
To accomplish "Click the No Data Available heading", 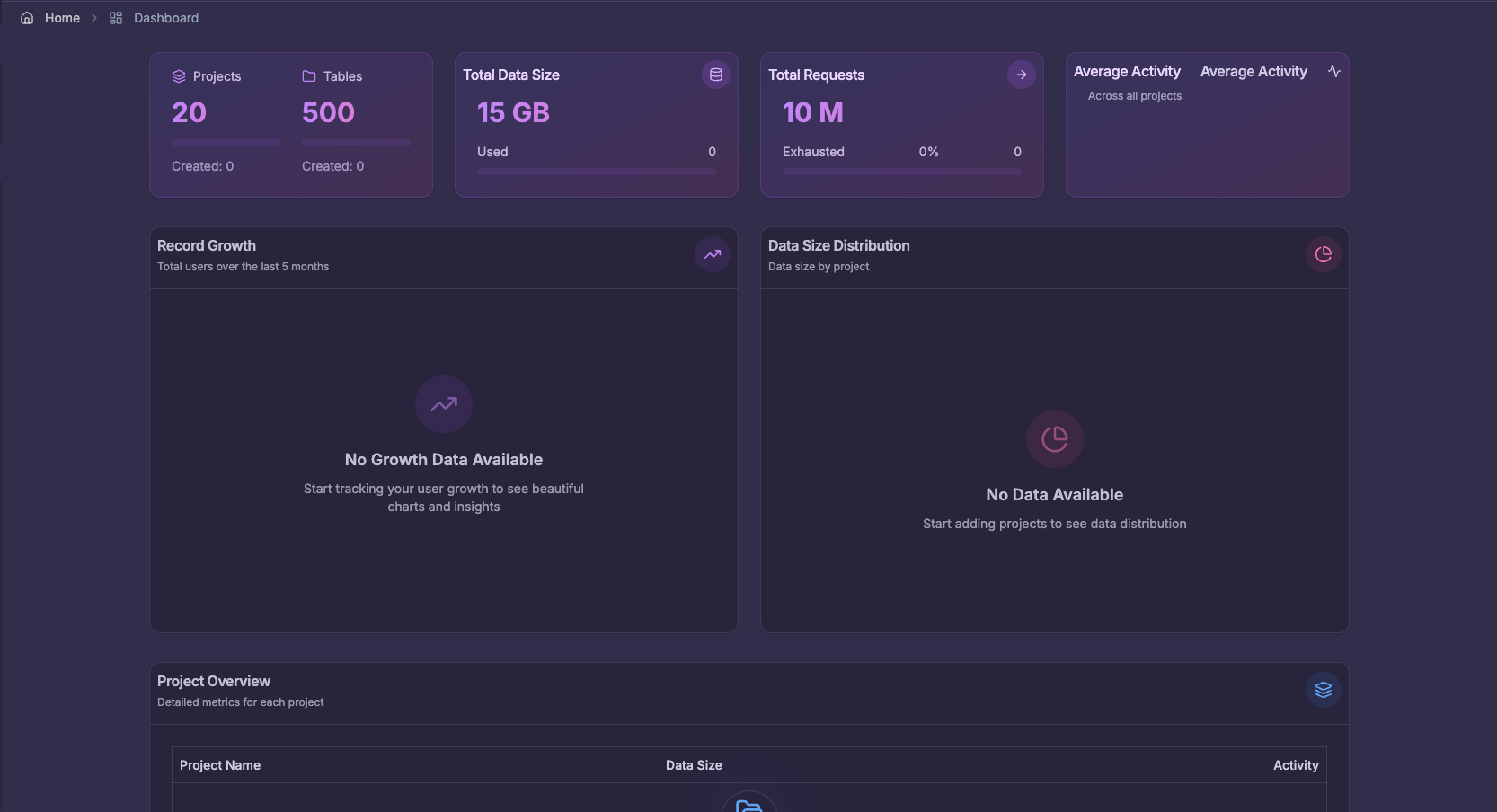I will tap(1055, 495).
